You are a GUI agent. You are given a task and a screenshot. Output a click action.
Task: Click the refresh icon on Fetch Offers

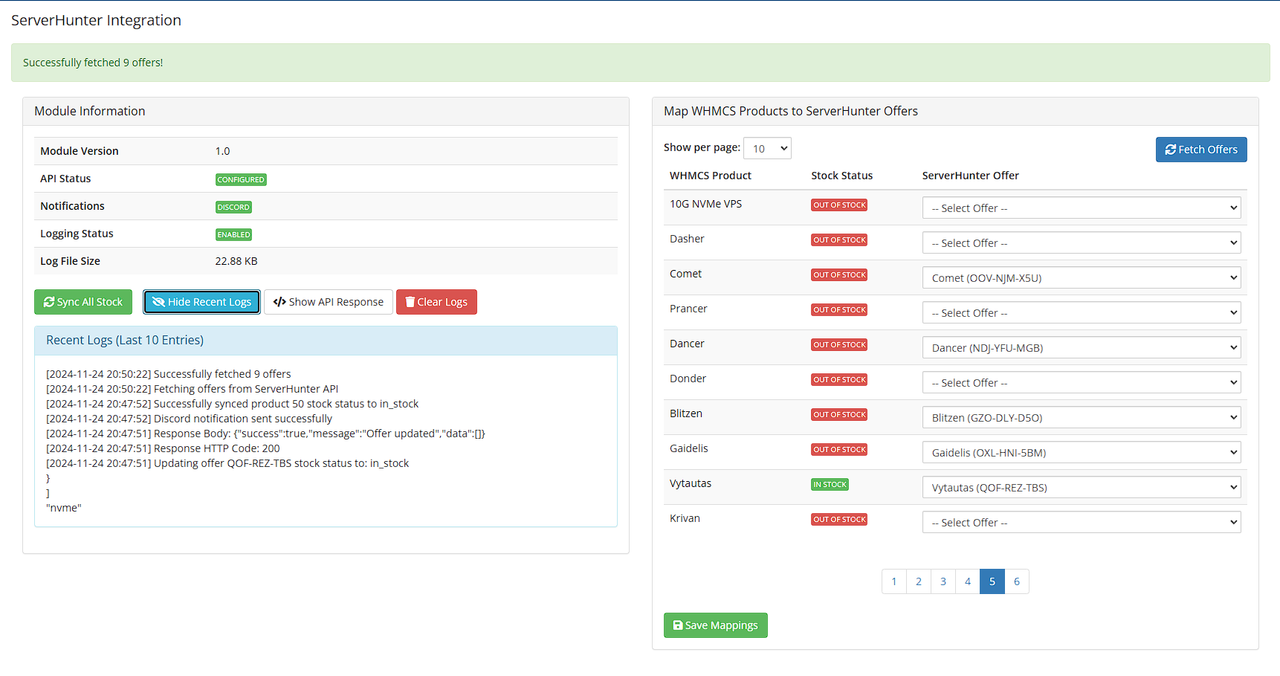(1170, 149)
